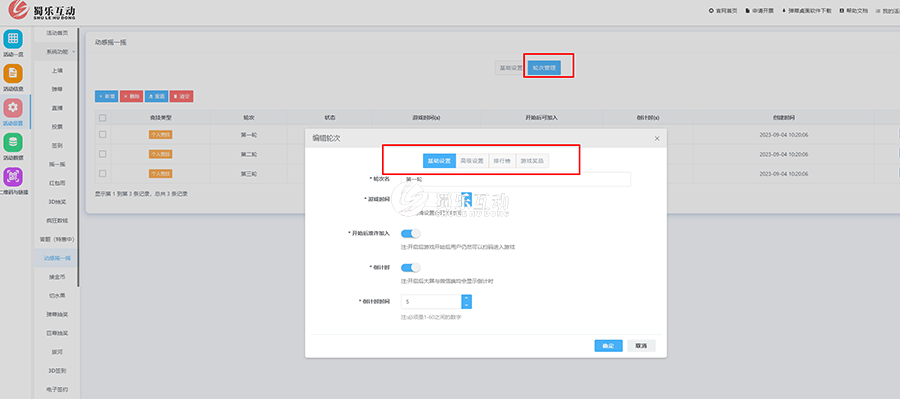This screenshot has height=399, width=900.
Task: Increase the 倒计时时间 value with up arrow
Action: tap(467, 297)
